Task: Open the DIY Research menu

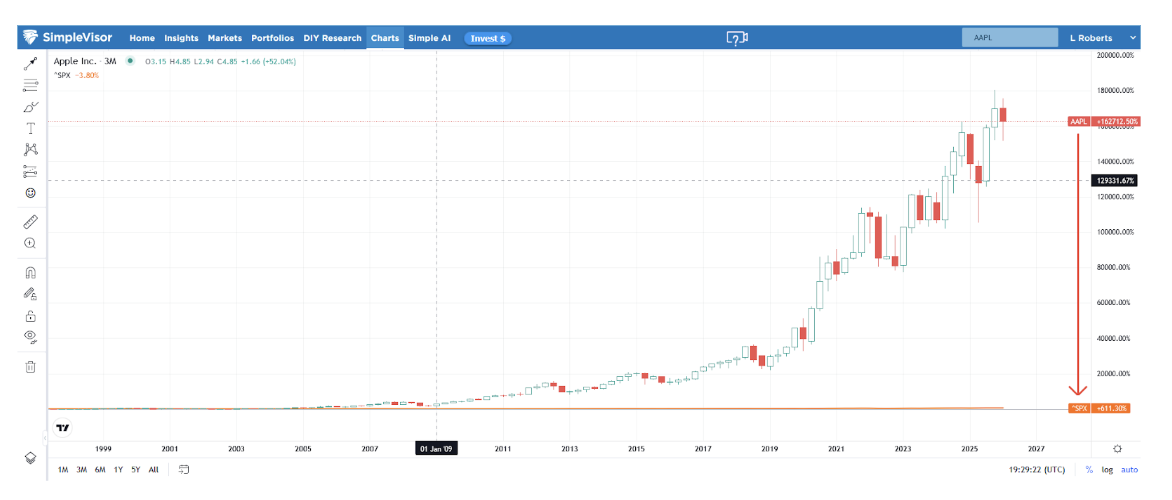Action: 333,38
